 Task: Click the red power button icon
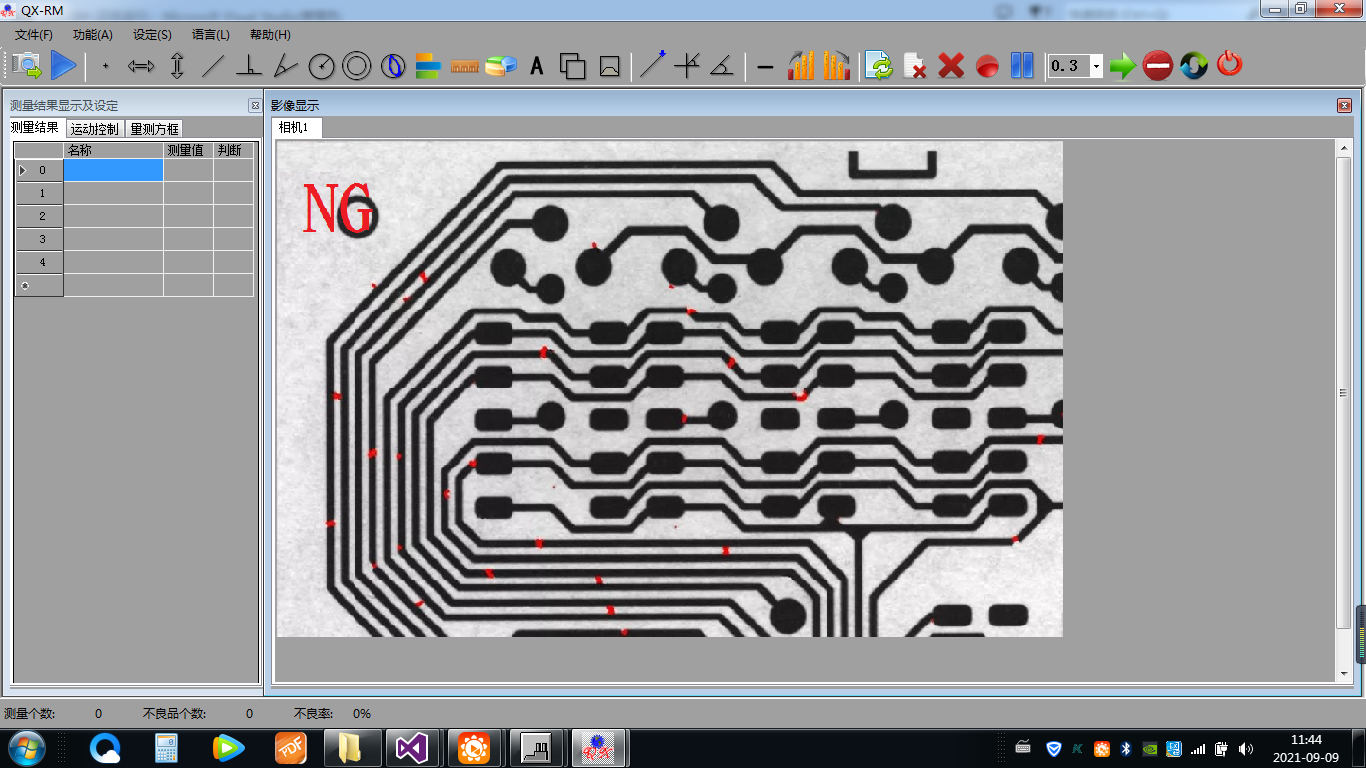coord(1229,66)
